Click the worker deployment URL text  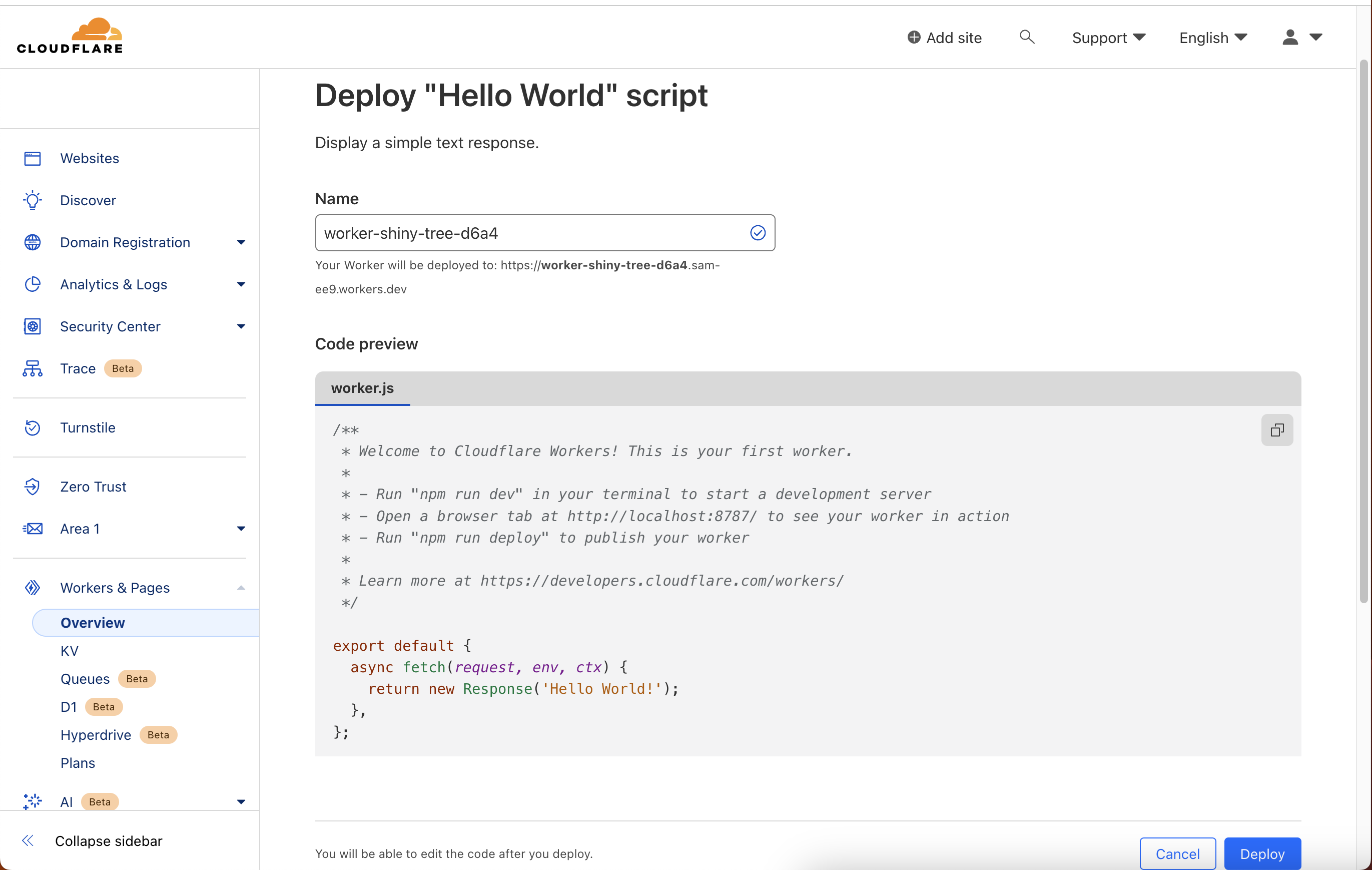pyautogui.click(x=517, y=277)
